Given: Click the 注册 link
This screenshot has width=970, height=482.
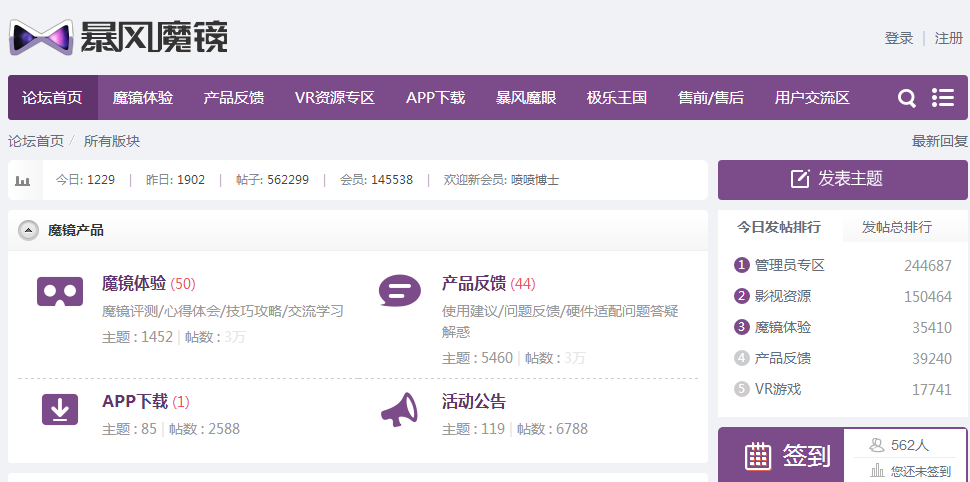Looking at the screenshot, I should [x=948, y=38].
